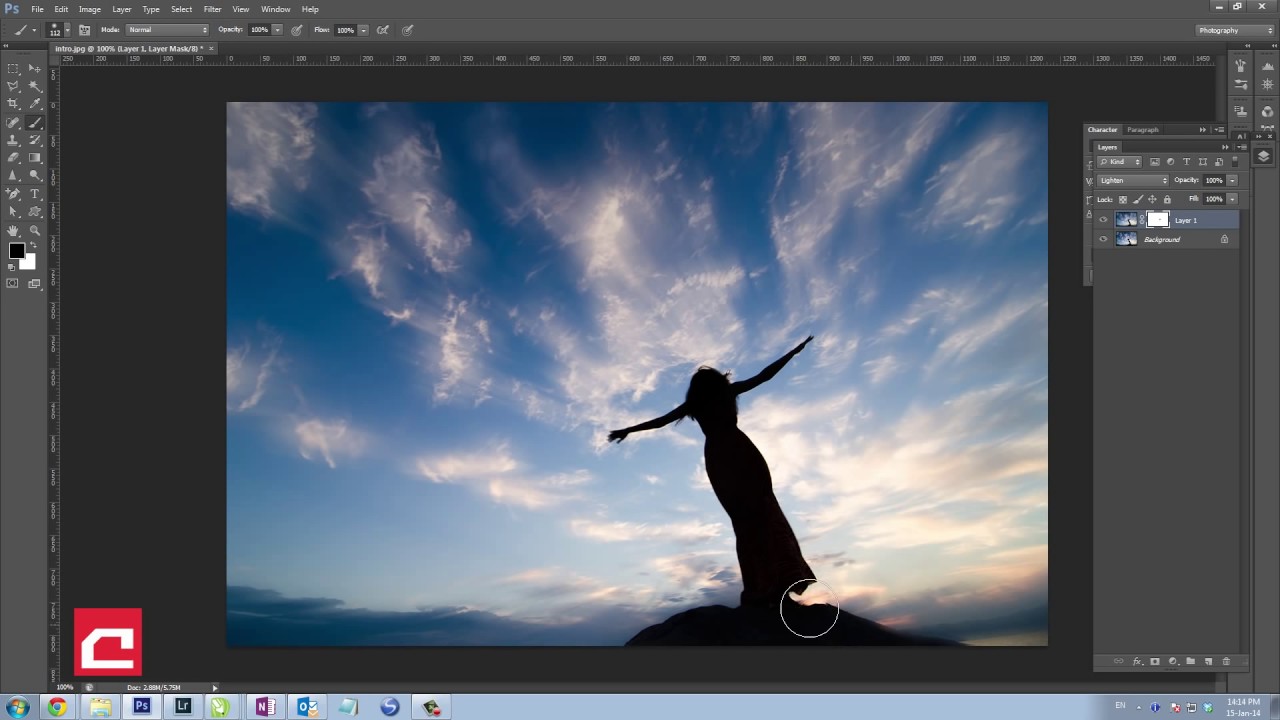Select the Crop tool
1280x720 pixels.
[13, 104]
